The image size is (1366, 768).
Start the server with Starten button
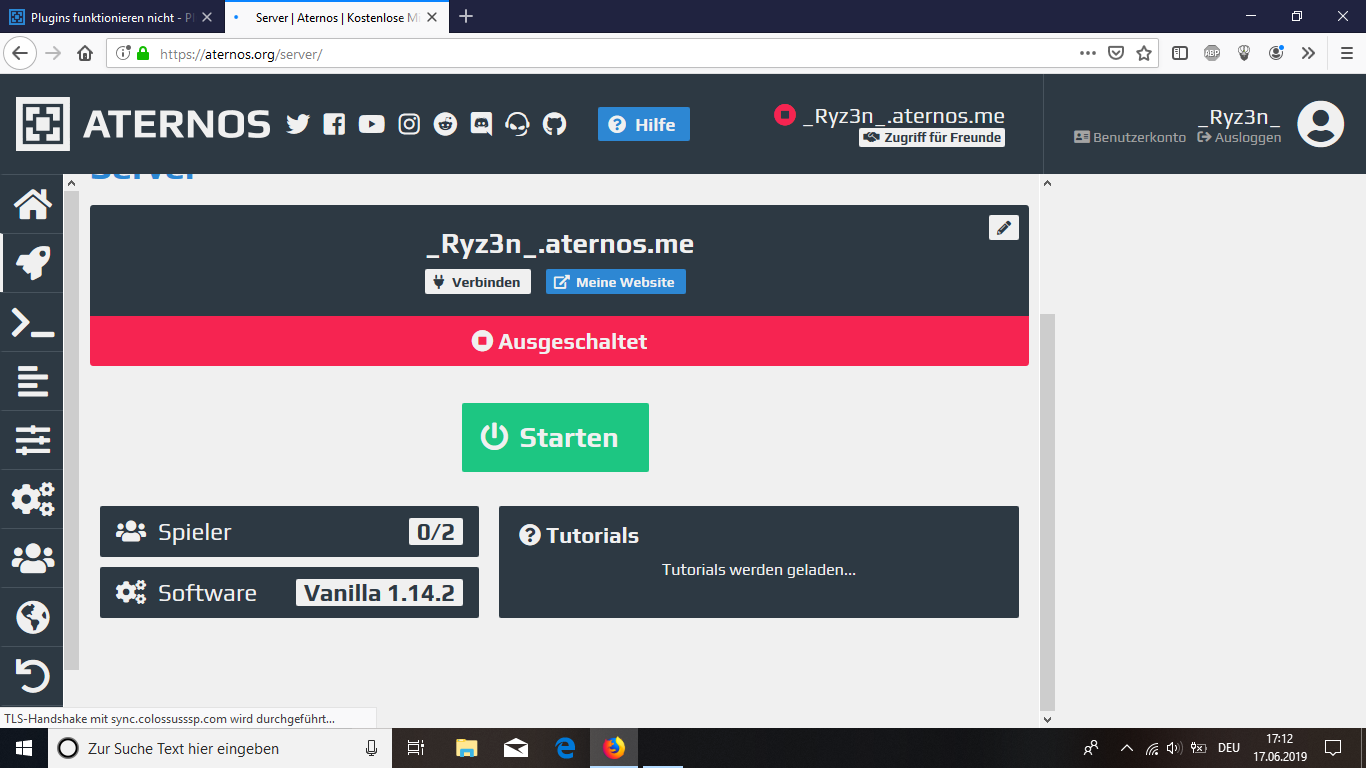[555, 437]
